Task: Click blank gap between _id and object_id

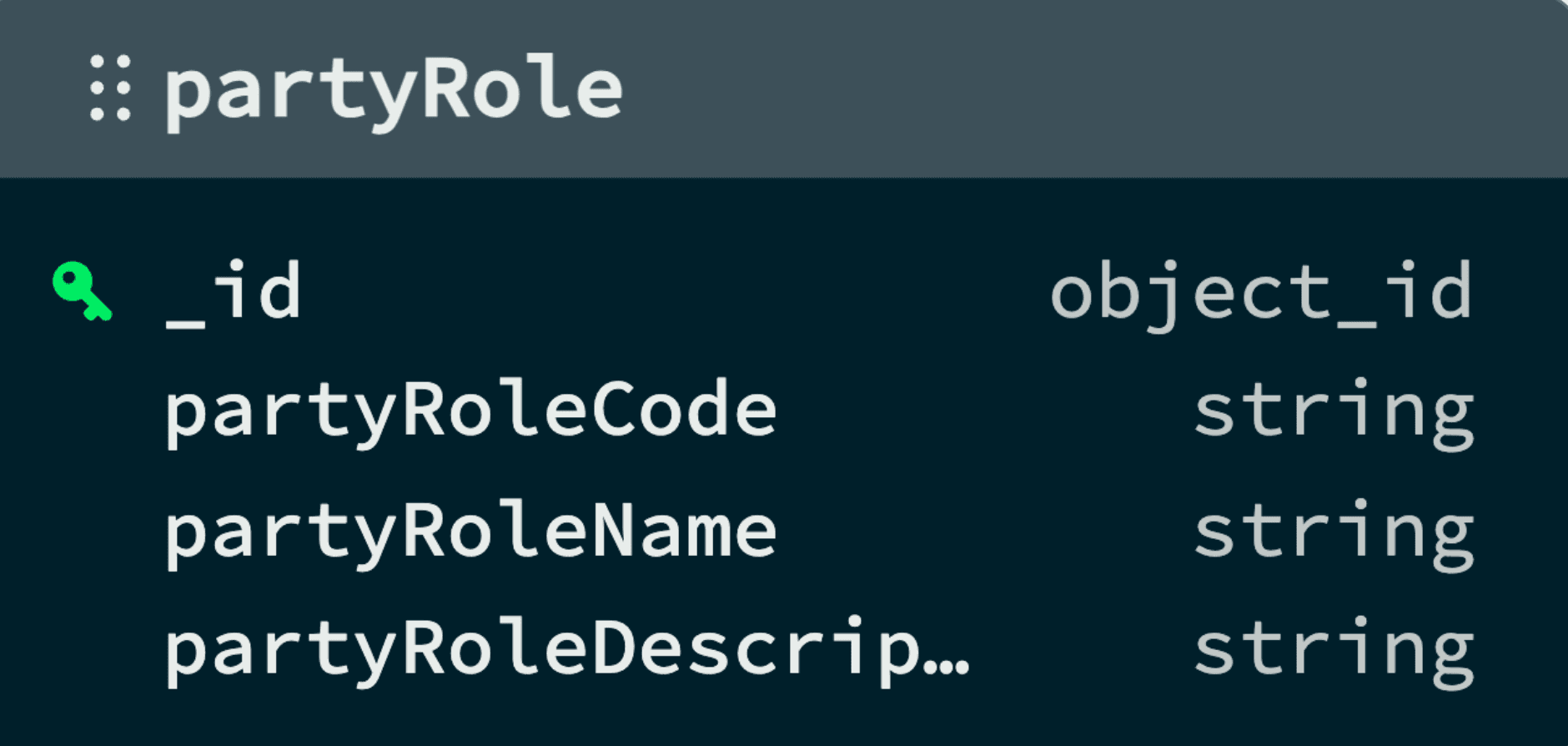Action: coord(667,292)
